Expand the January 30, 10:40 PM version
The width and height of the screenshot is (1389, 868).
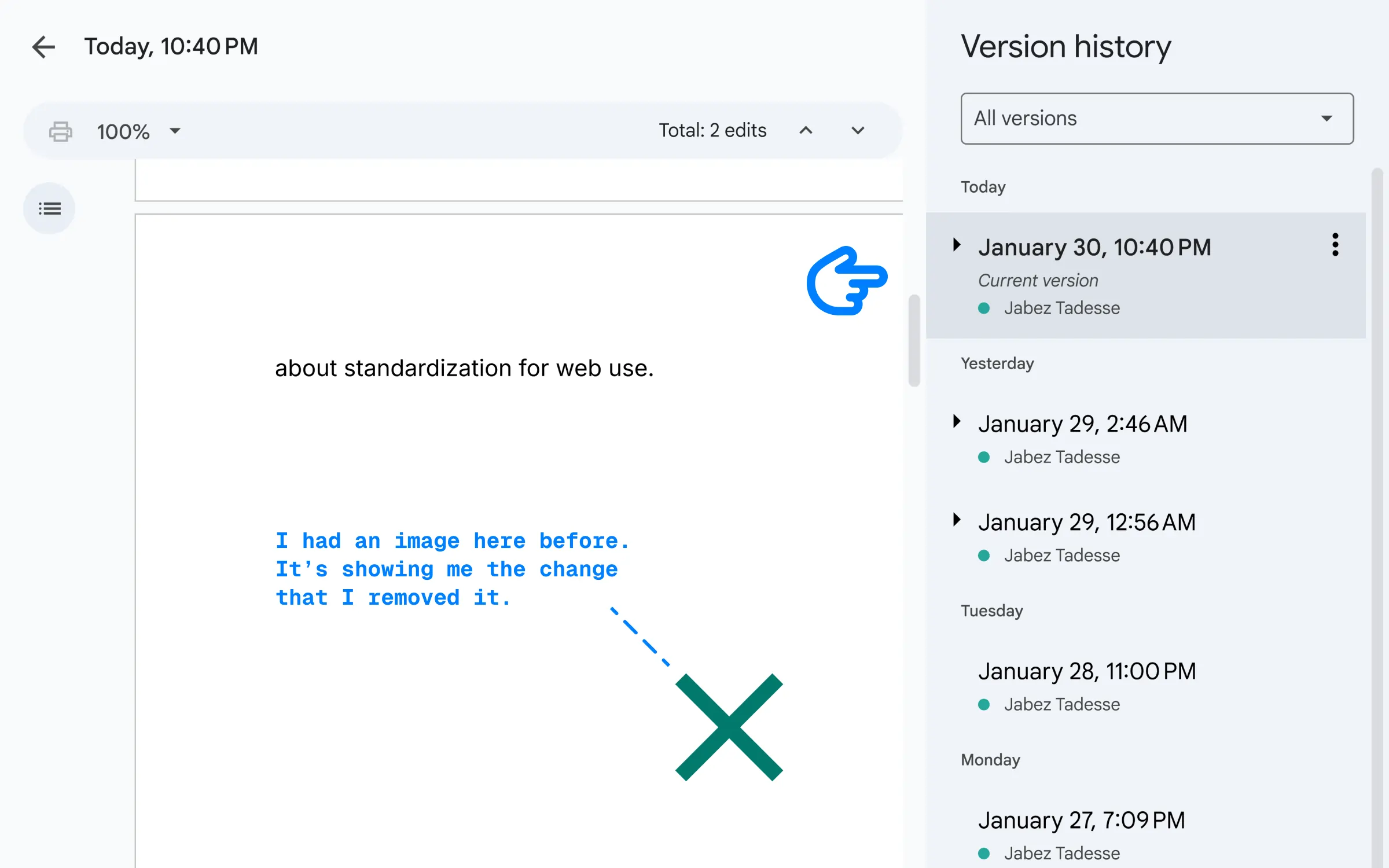957,245
